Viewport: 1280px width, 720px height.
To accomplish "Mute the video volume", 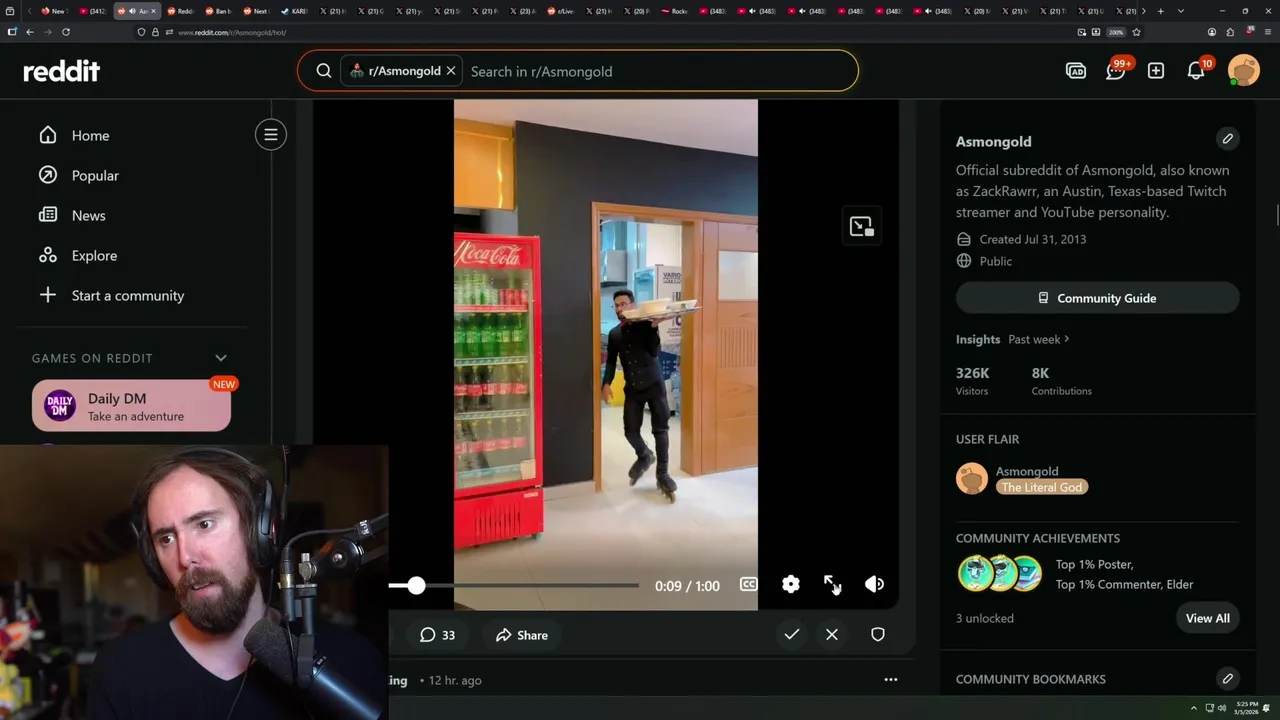I will [x=874, y=585].
